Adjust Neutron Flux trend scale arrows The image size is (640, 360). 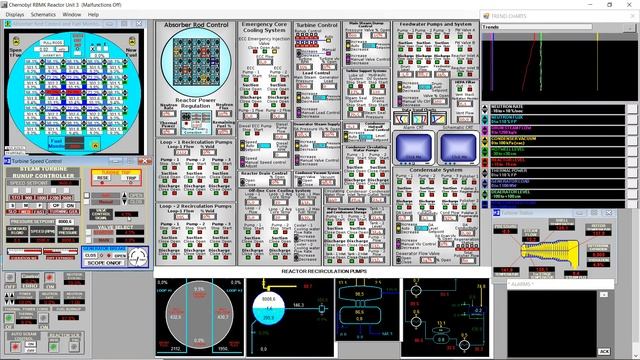click(485, 120)
